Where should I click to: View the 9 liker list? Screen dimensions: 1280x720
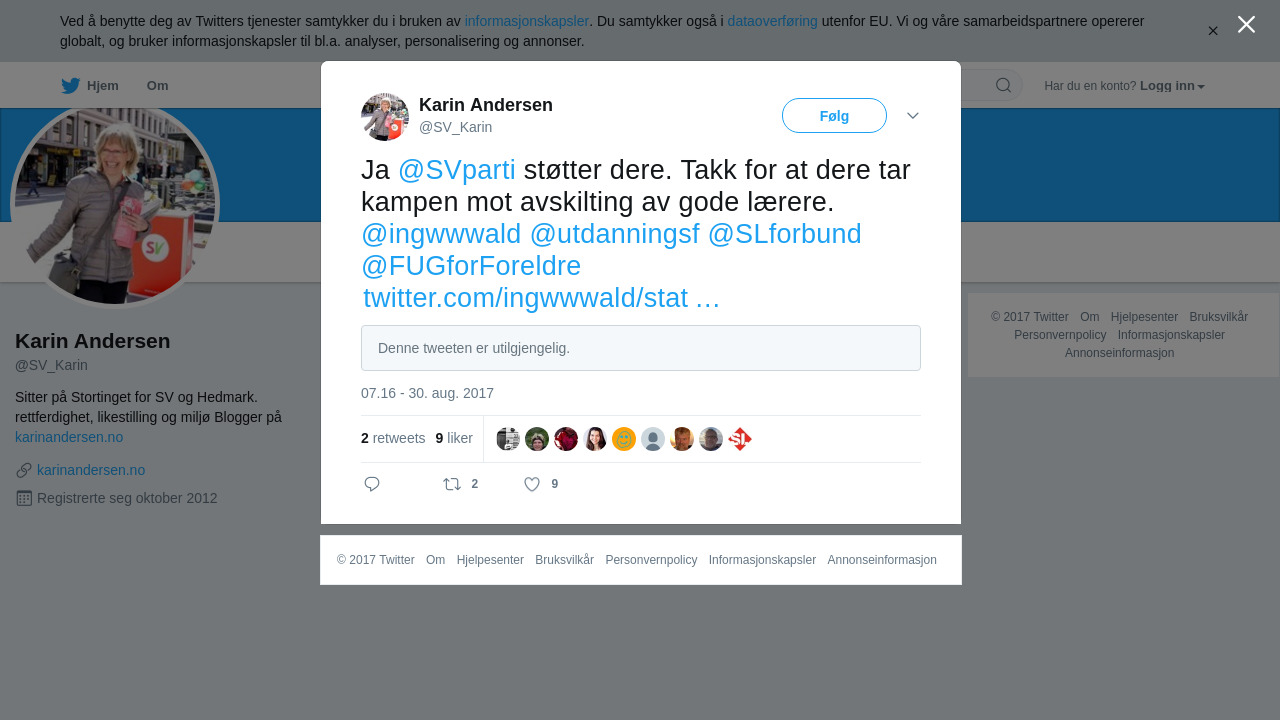454,438
